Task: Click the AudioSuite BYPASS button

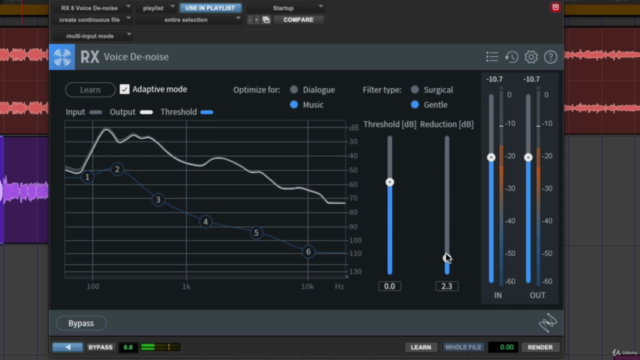Action: coord(100,347)
